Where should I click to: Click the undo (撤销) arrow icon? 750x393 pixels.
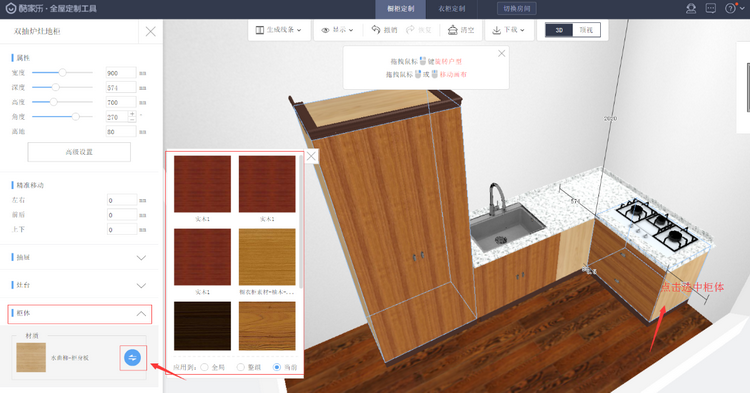click(376, 30)
